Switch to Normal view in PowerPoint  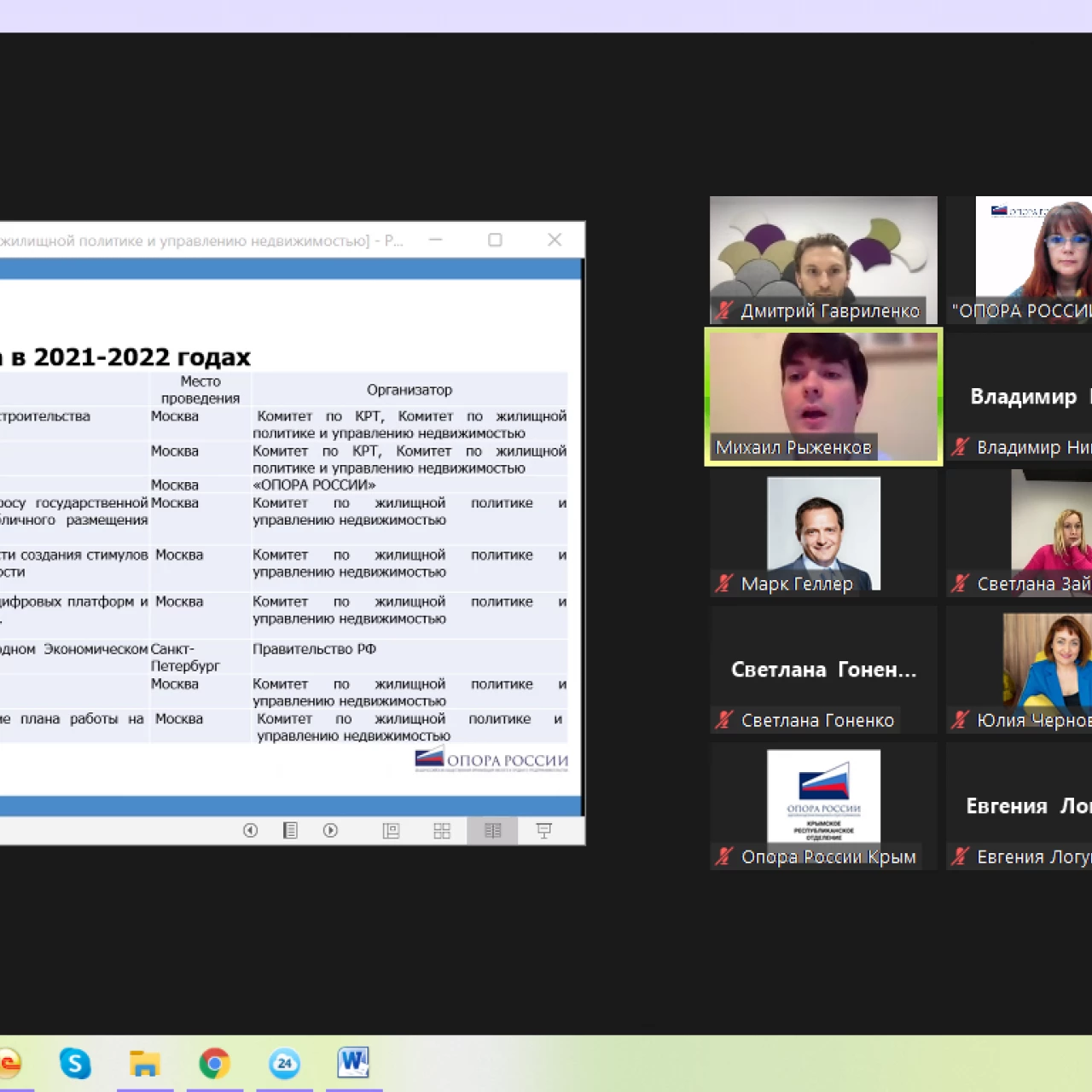pyautogui.click(x=391, y=830)
